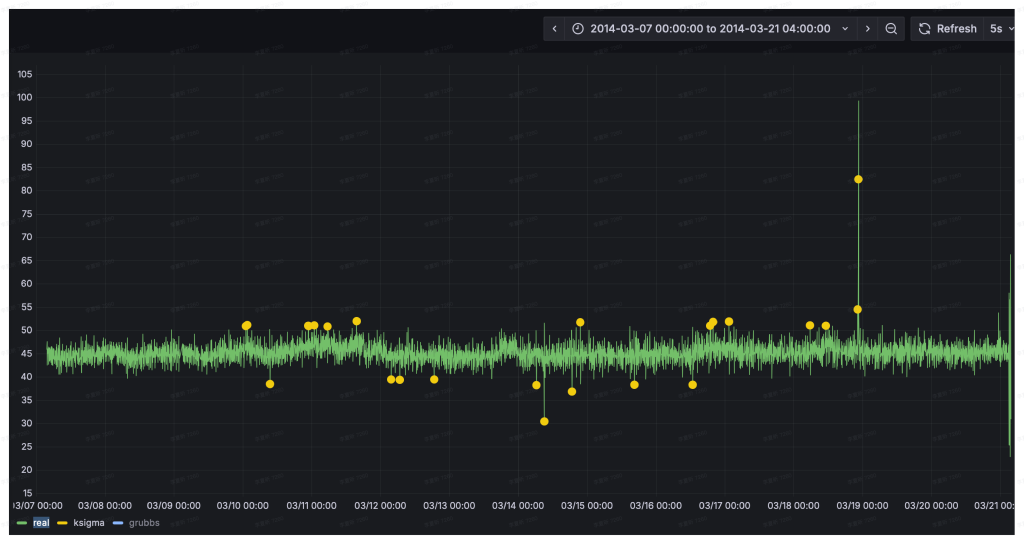The height and width of the screenshot is (544, 1024).
Task: Click the clock icon in time picker
Action: [578, 29]
